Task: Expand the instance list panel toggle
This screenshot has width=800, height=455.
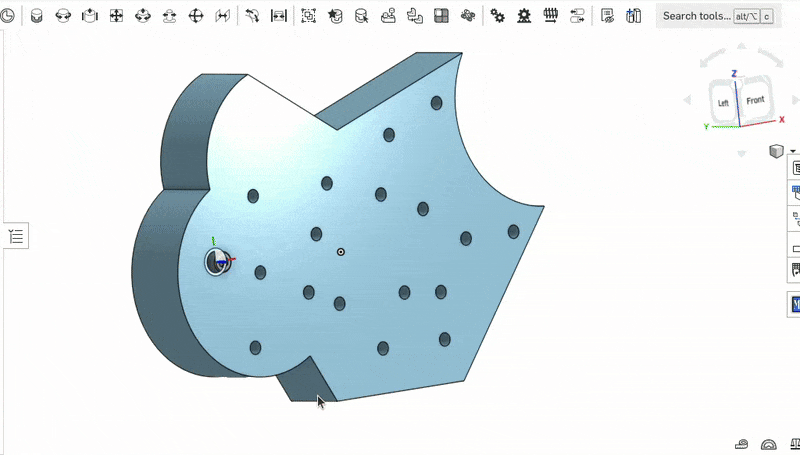Action: [x=16, y=236]
